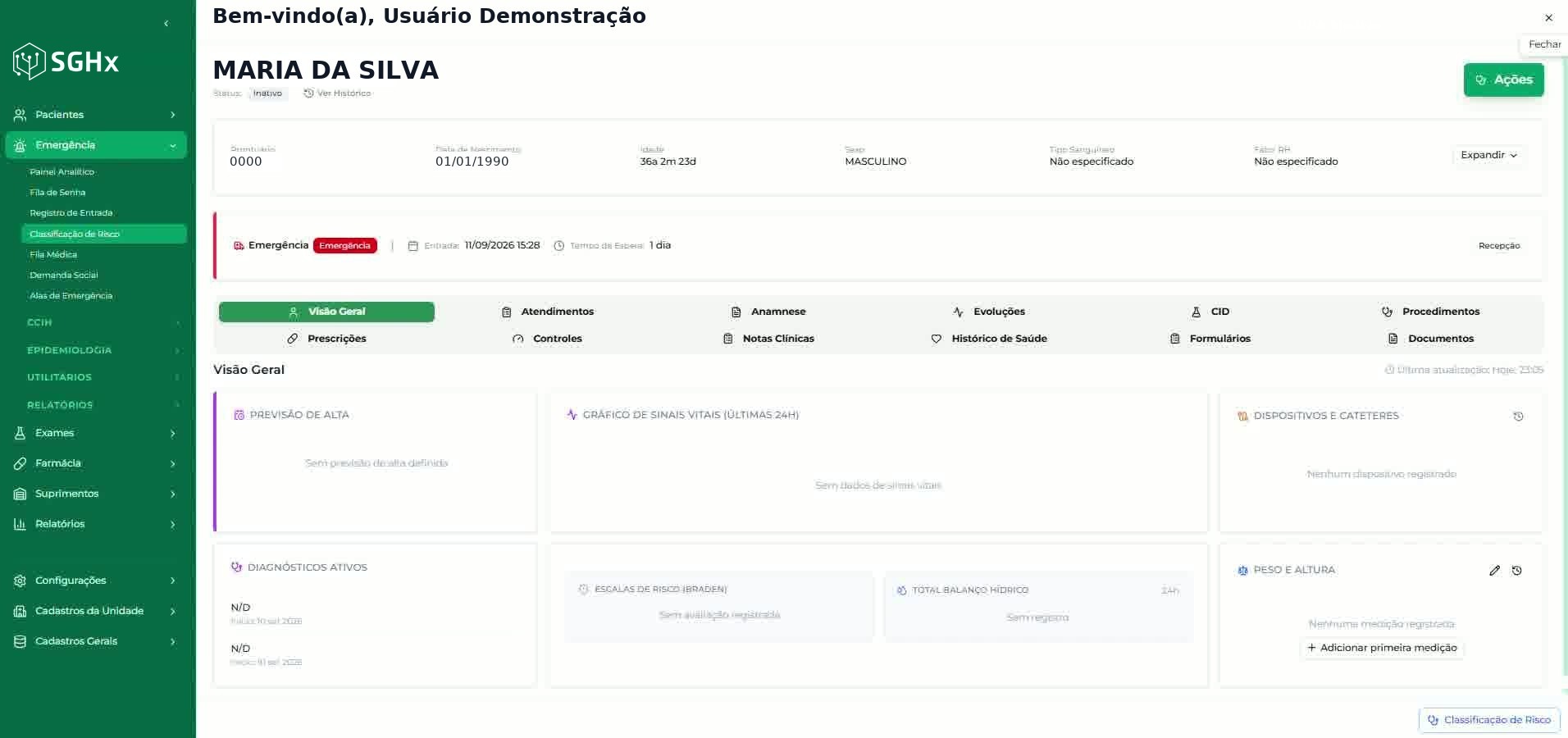Open the Documentos tab
The width and height of the screenshot is (1568, 738).
tap(1431, 339)
